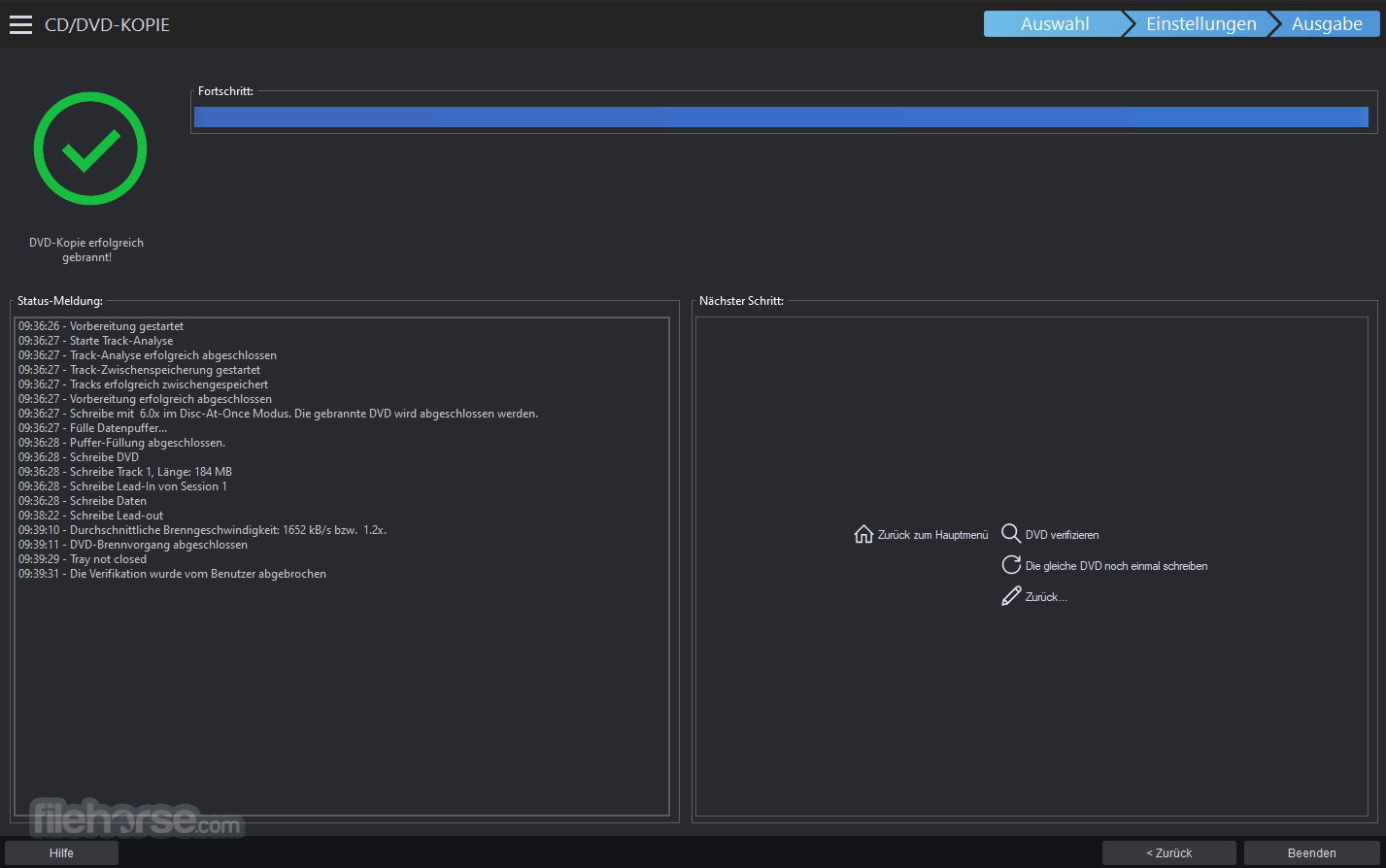Image resolution: width=1386 pixels, height=868 pixels.
Task: Select log line 'Puffer-Füllung abgeschlossen.'
Action: (x=122, y=443)
